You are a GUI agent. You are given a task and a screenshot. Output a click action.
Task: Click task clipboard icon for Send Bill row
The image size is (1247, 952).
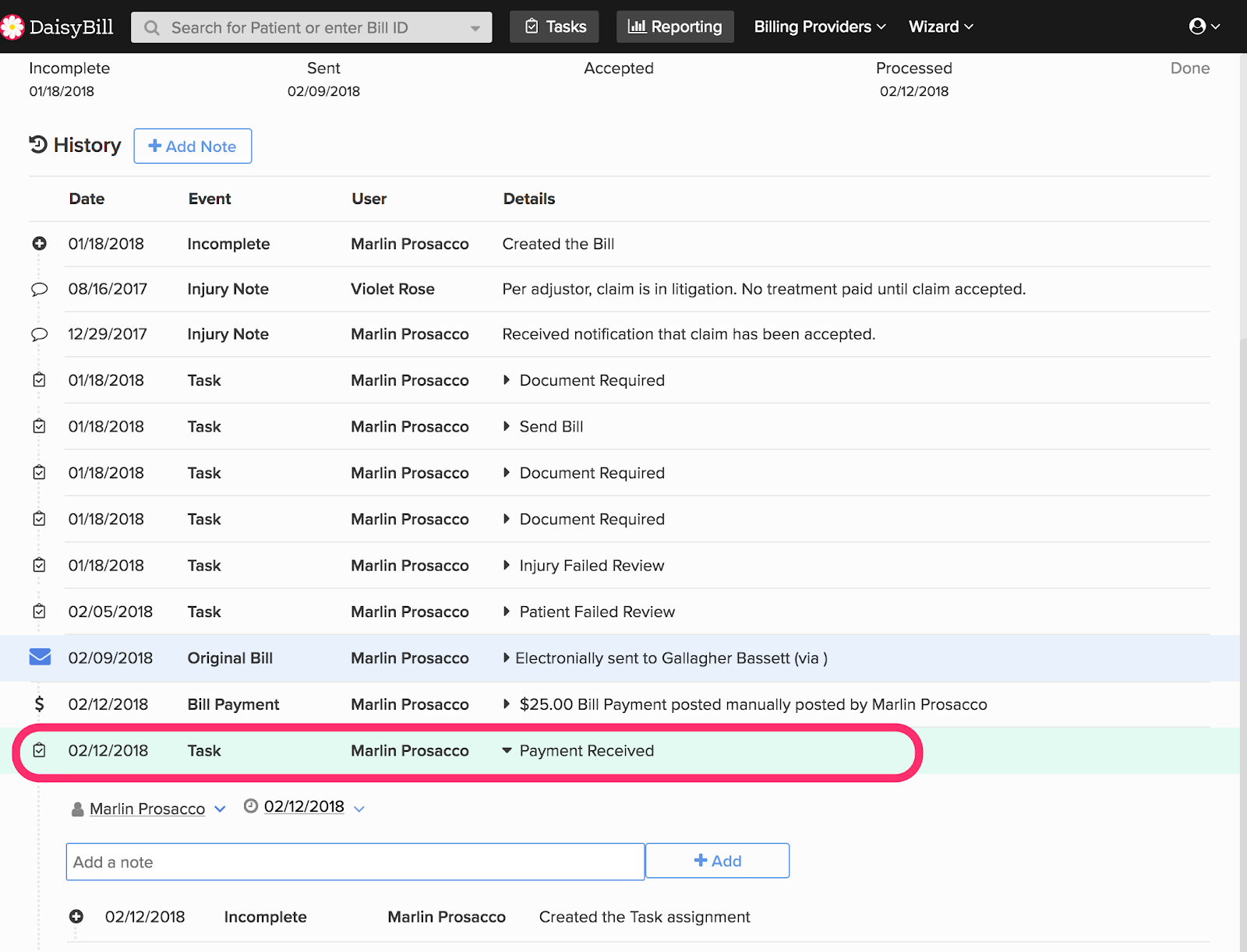pos(39,426)
